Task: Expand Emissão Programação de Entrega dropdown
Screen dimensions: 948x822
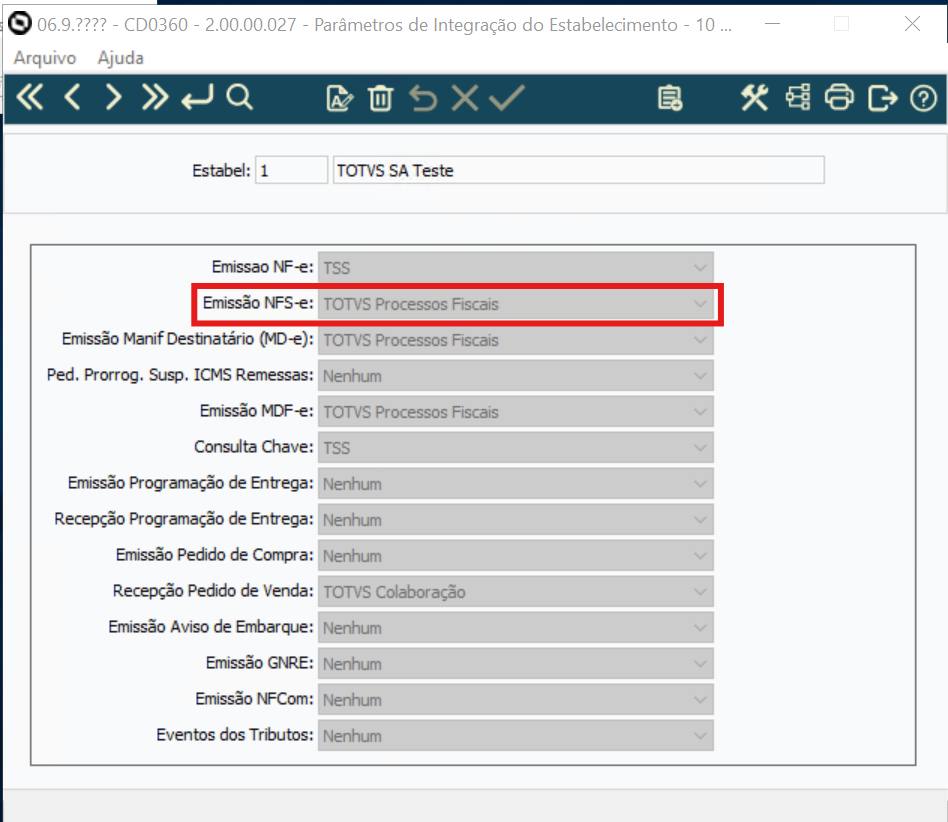Action: [x=516, y=484]
